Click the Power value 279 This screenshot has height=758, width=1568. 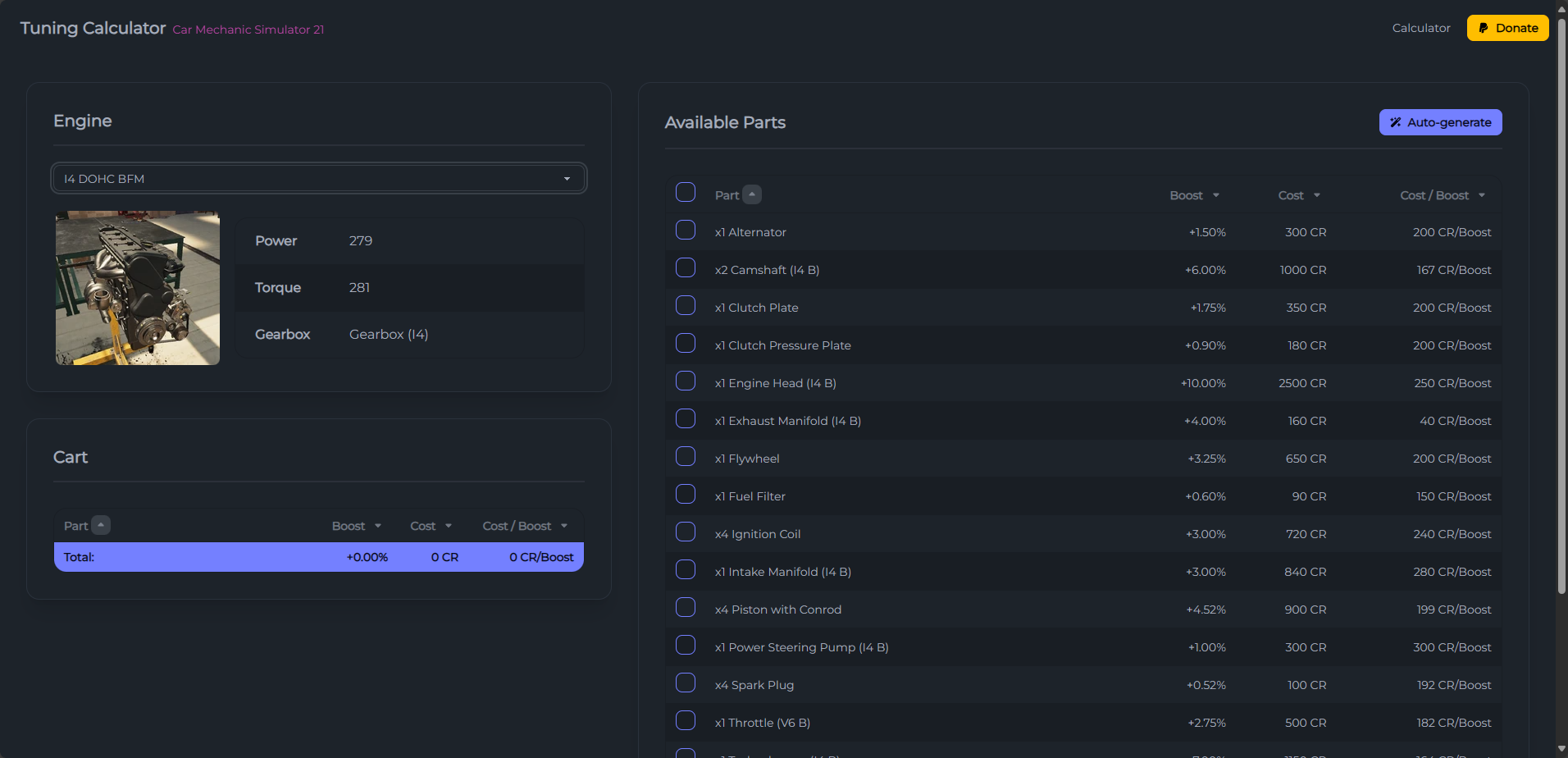[361, 240]
